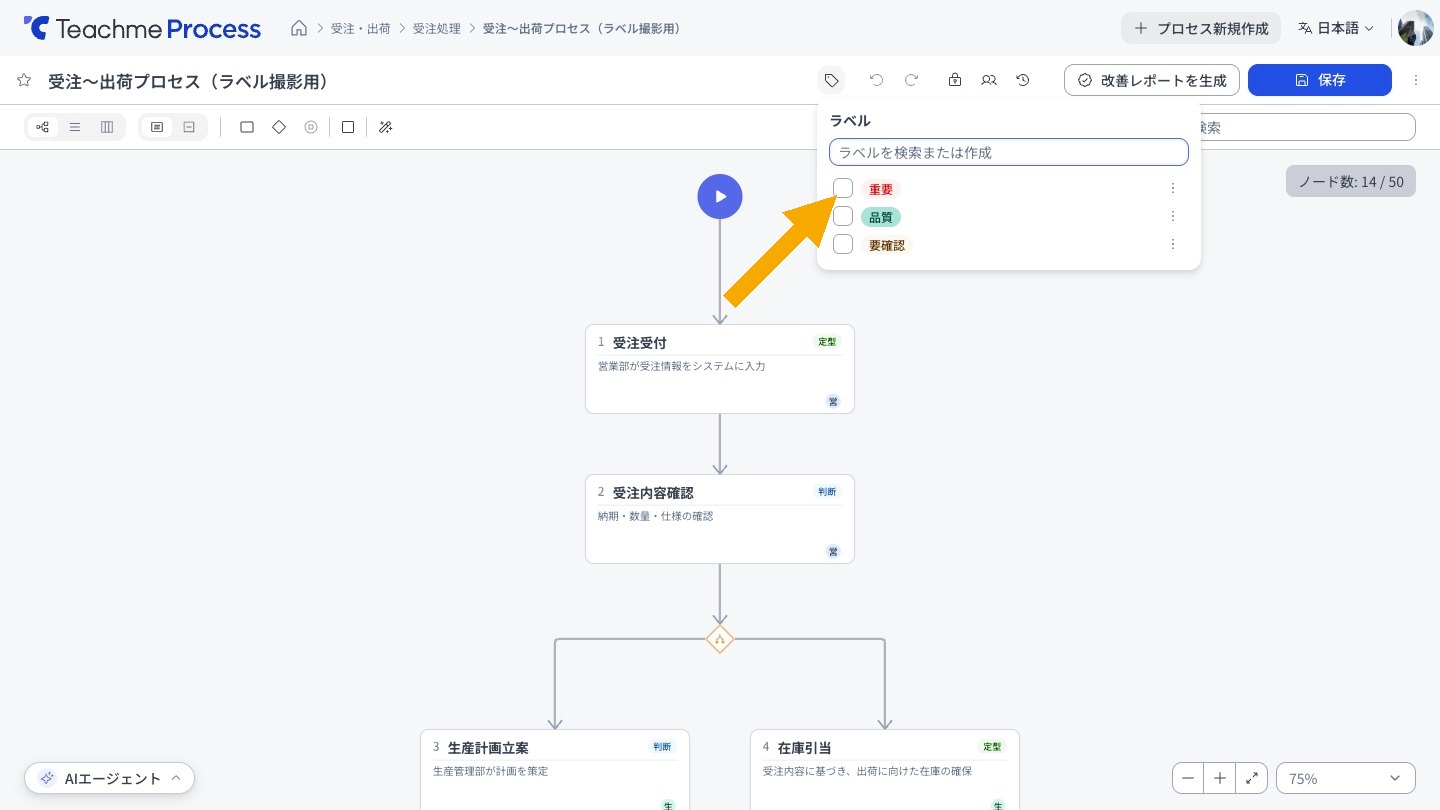Zoom out the canvas with minus
This screenshot has height=810, width=1440.
pyautogui.click(x=1188, y=778)
